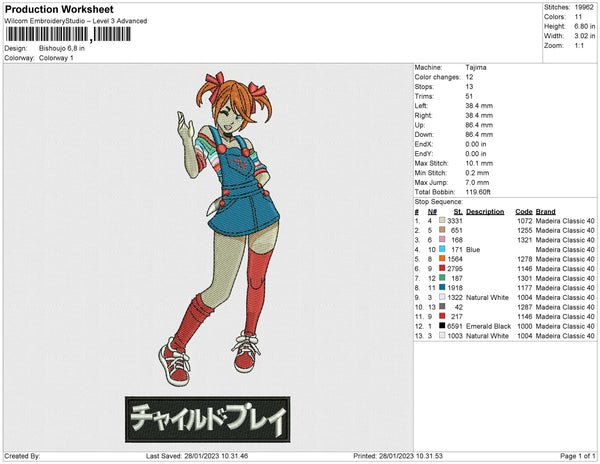Select the Max Jump value 7.0 mm
This screenshot has width=600, height=464.
pyautogui.click(x=477, y=182)
